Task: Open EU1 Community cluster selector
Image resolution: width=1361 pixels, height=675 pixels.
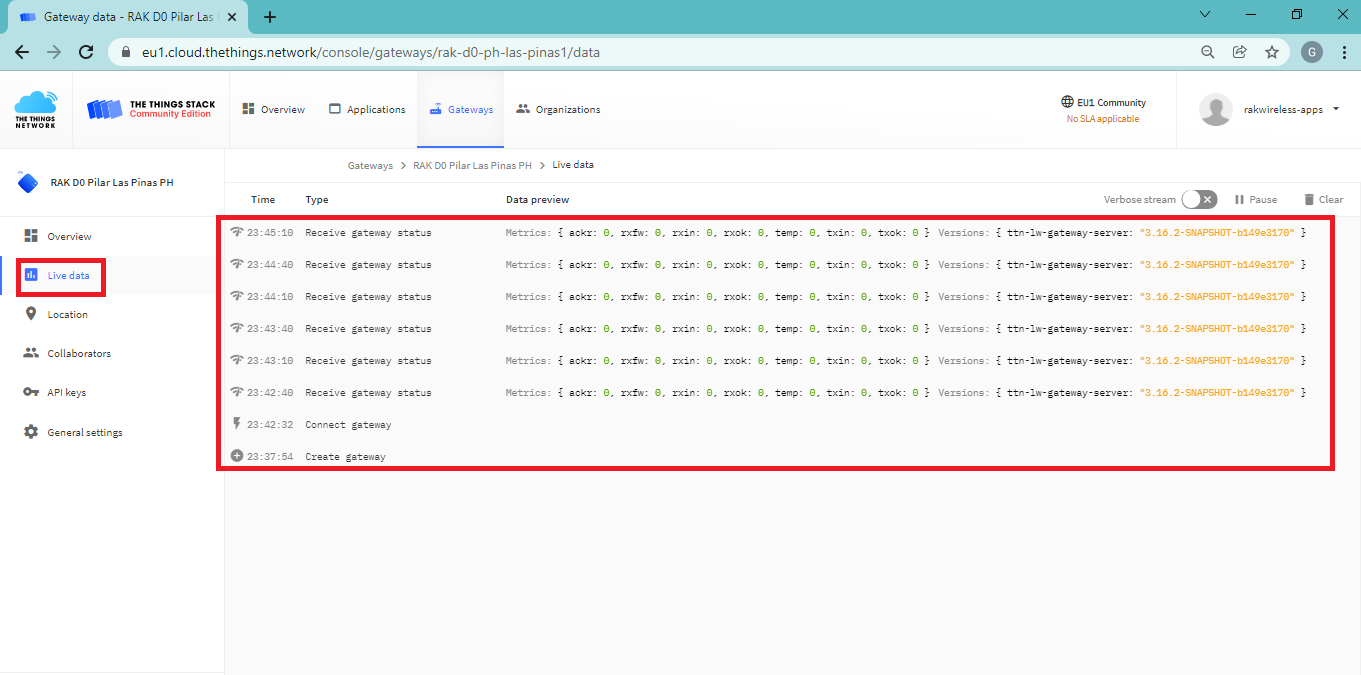Action: point(1103,109)
